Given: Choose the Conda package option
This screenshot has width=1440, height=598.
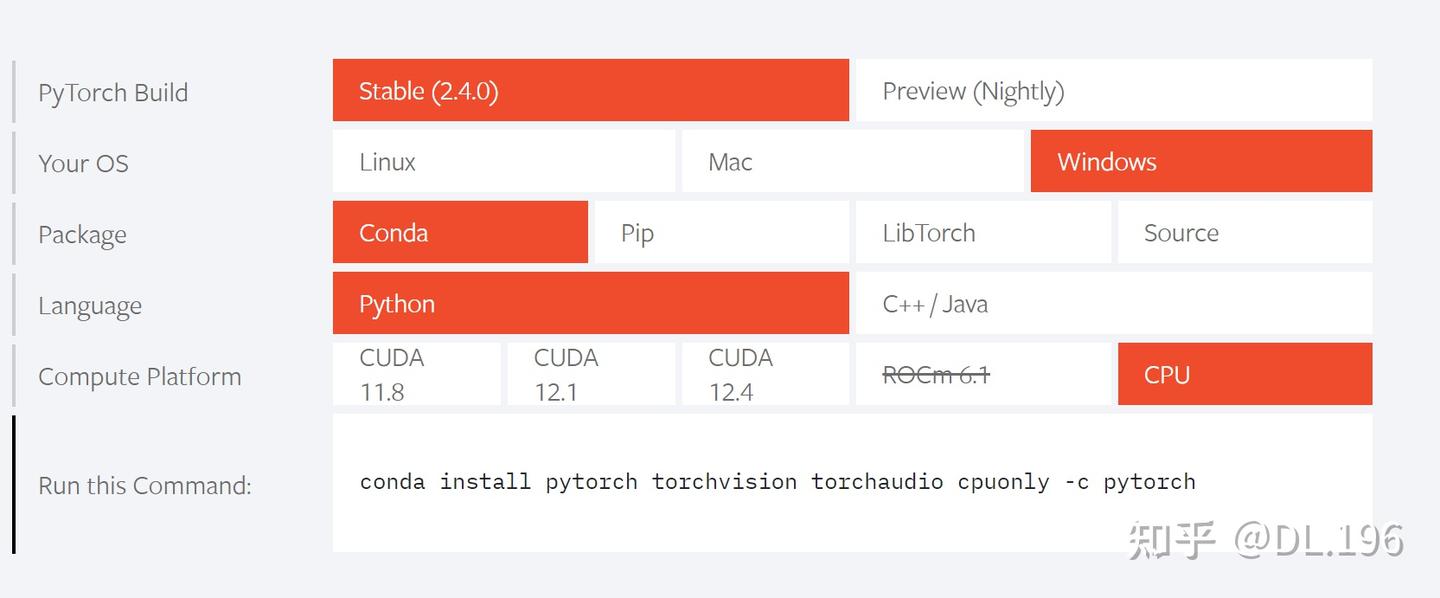Looking at the screenshot, I should point(460,233).
